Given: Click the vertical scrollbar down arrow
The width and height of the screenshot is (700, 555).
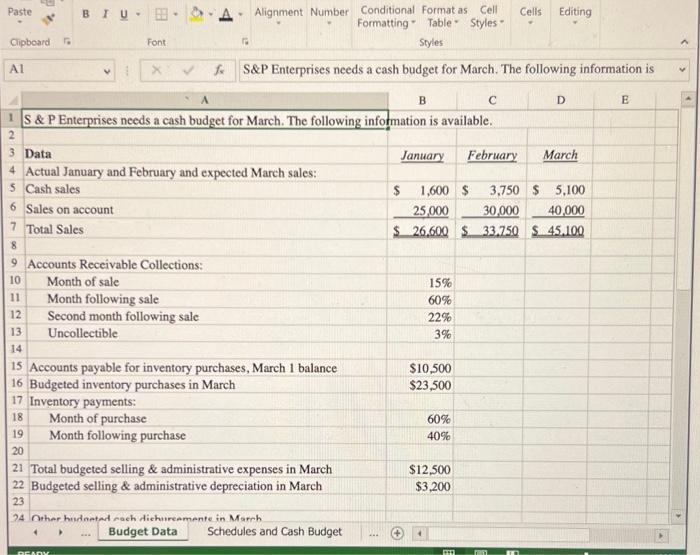Looking at the screenshot, I should (x=679, y=517).
